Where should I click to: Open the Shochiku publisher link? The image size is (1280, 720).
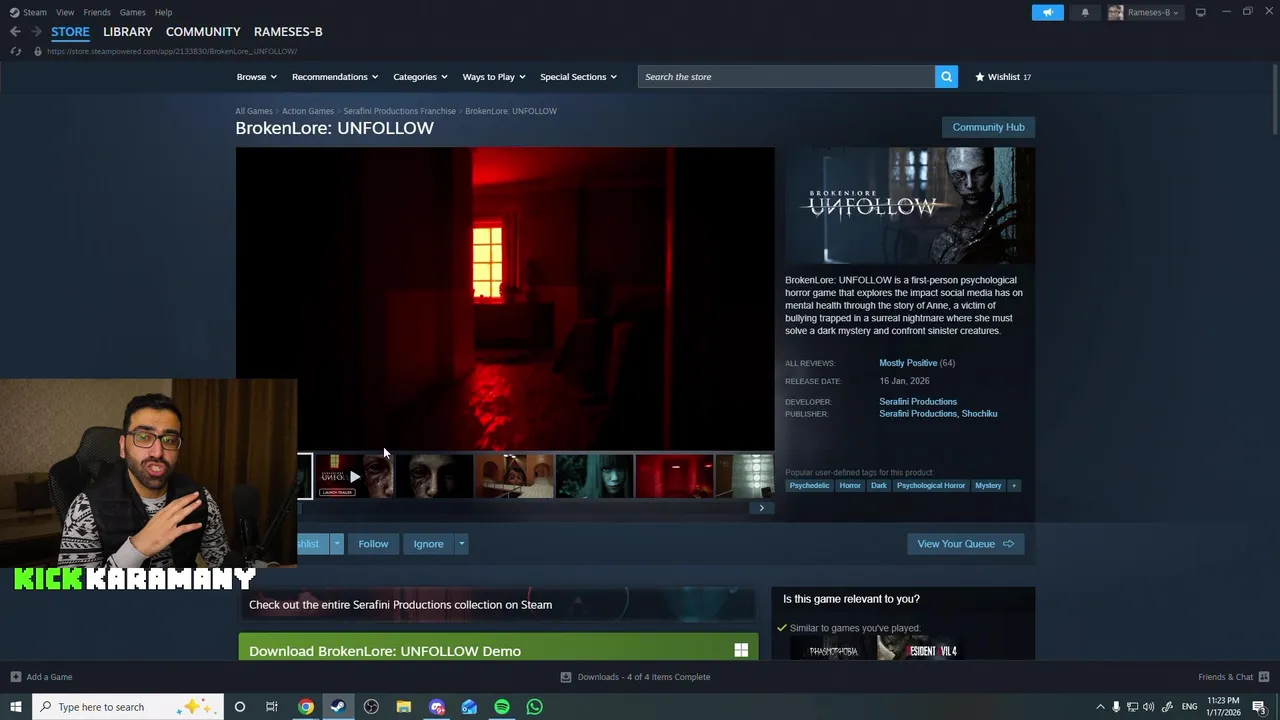tap(980, 413)
